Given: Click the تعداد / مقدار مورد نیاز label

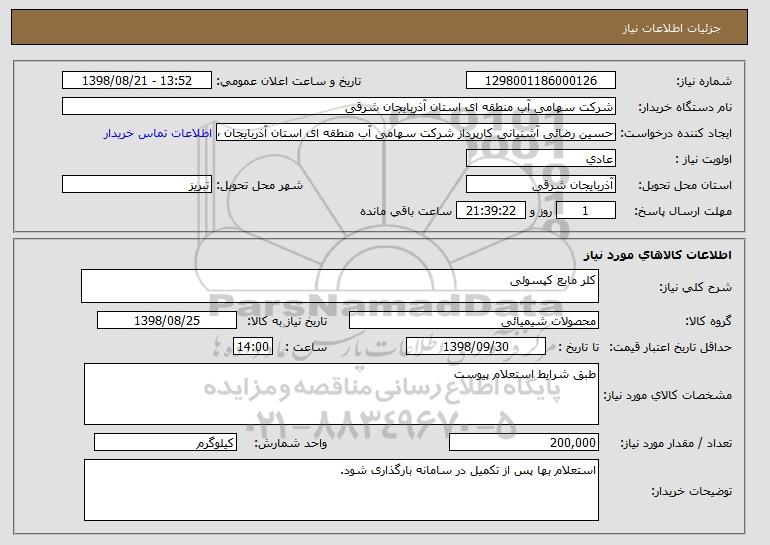Looking at the screenshot, I should click(x=676, y=443).
